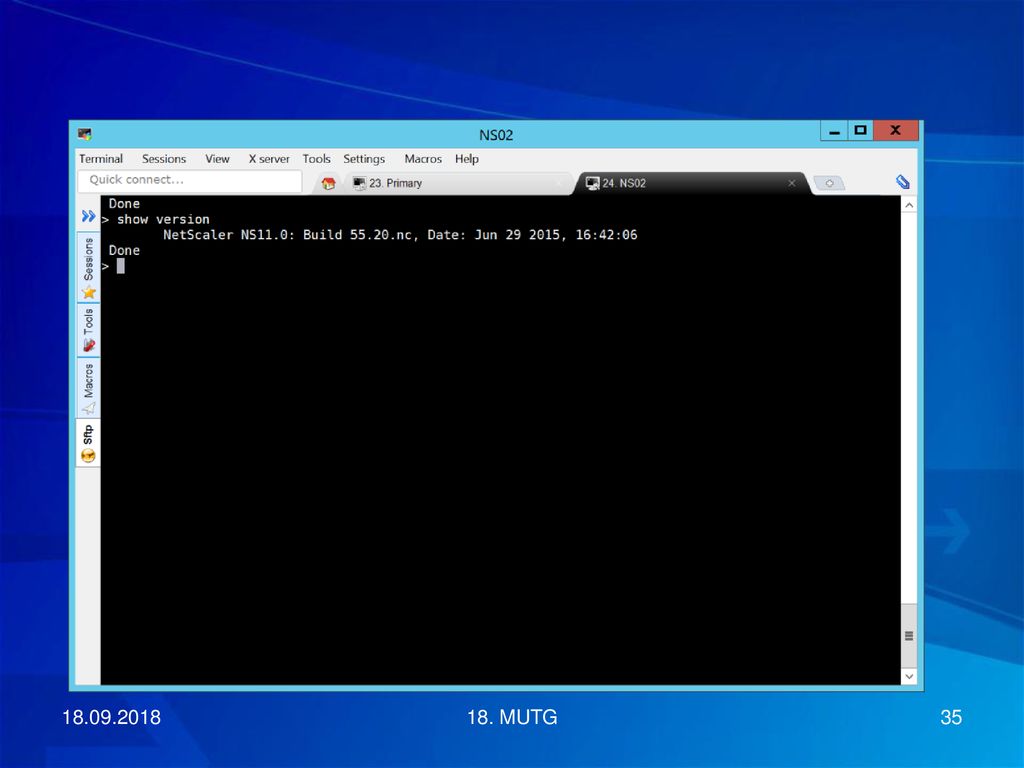Close the 24. NS02 tab
The width and height of the screenshot is (1024, 768).
pos(792,184)
